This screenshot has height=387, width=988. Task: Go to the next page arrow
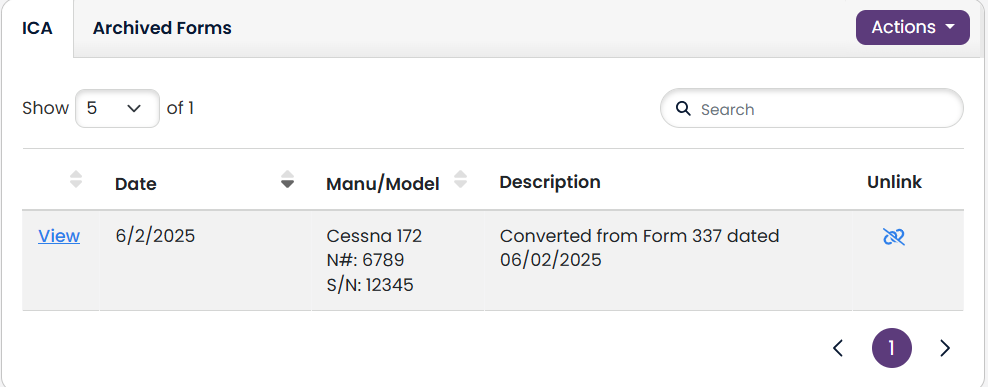click(945, 348)
